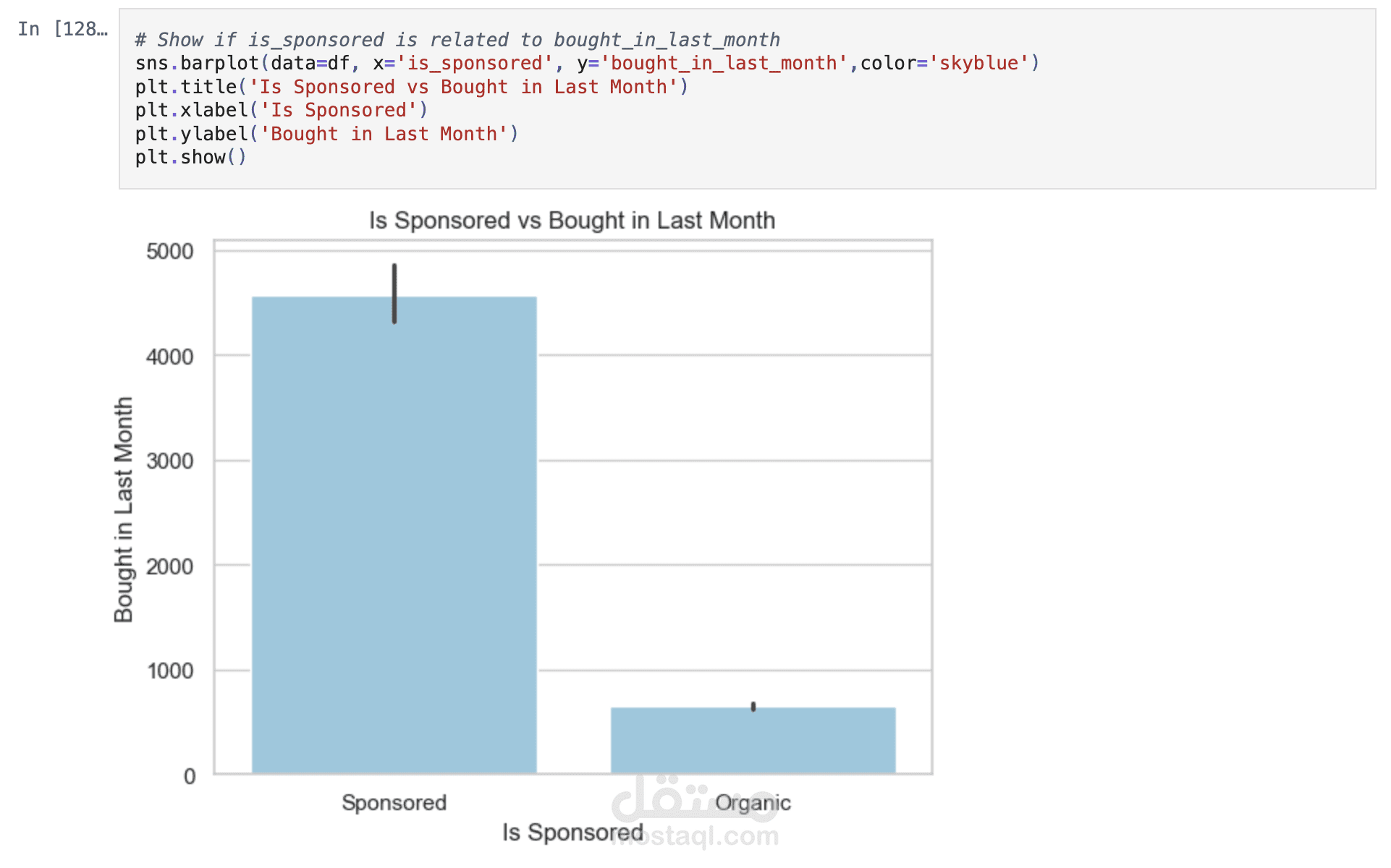Click the 5000 y-axis tick label

[170, 252]
